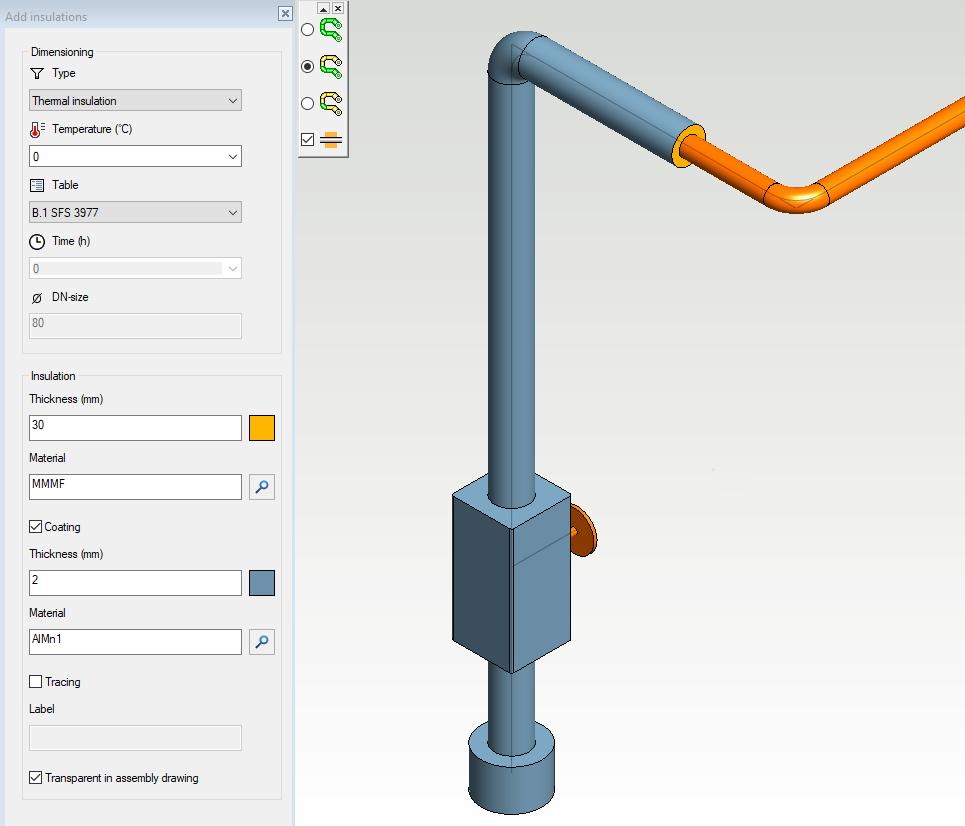Browse coating material with AlMn1 magnifier
Viewport: 965px width, 826px height.
pos(262,642)
